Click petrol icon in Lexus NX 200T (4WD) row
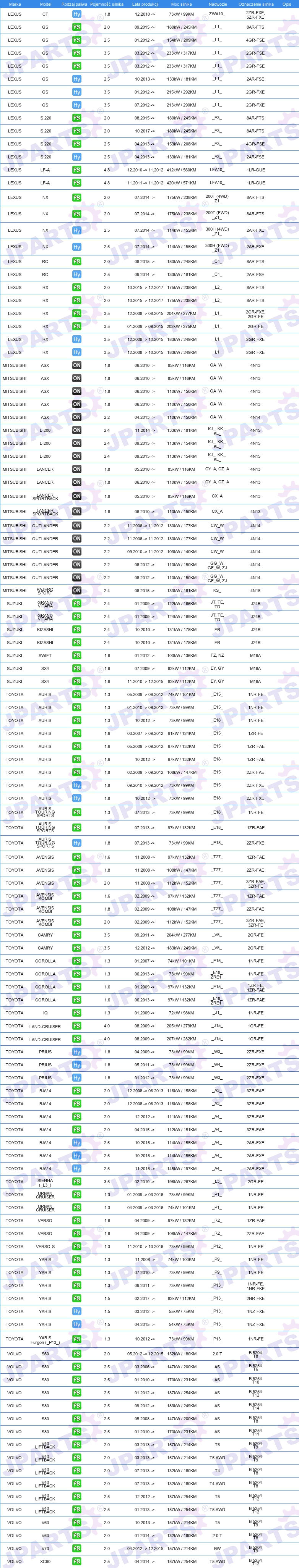Screen dimensions: 299x1568 [x=76, y=197]
